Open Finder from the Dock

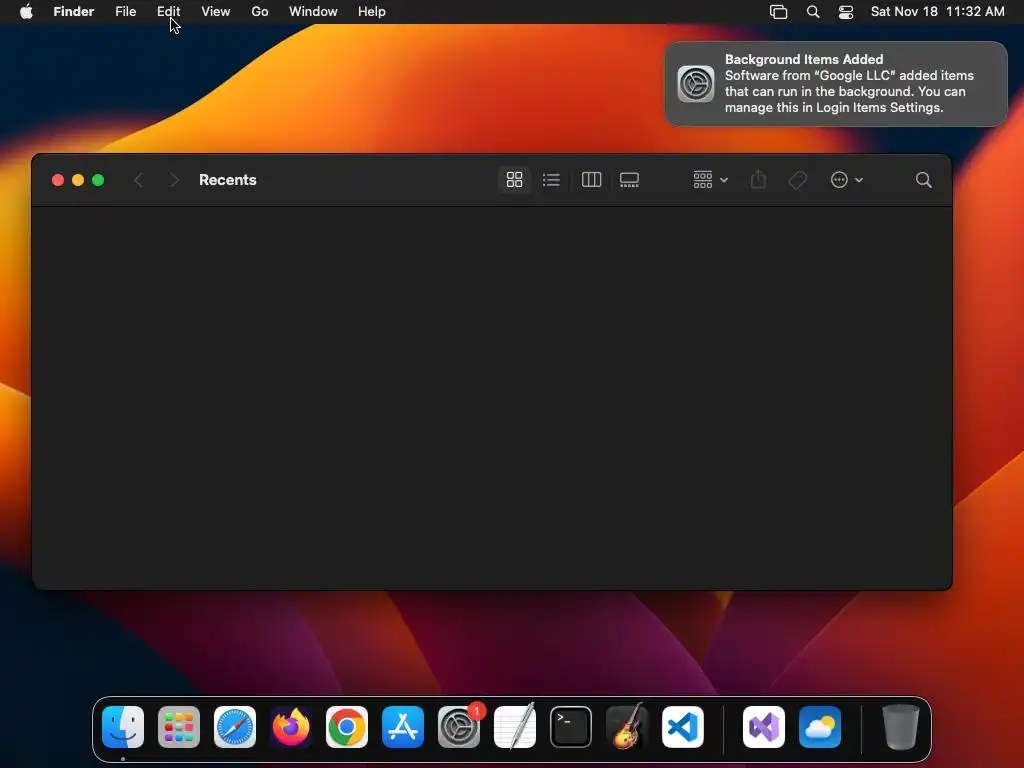click(x=123, y=727)
